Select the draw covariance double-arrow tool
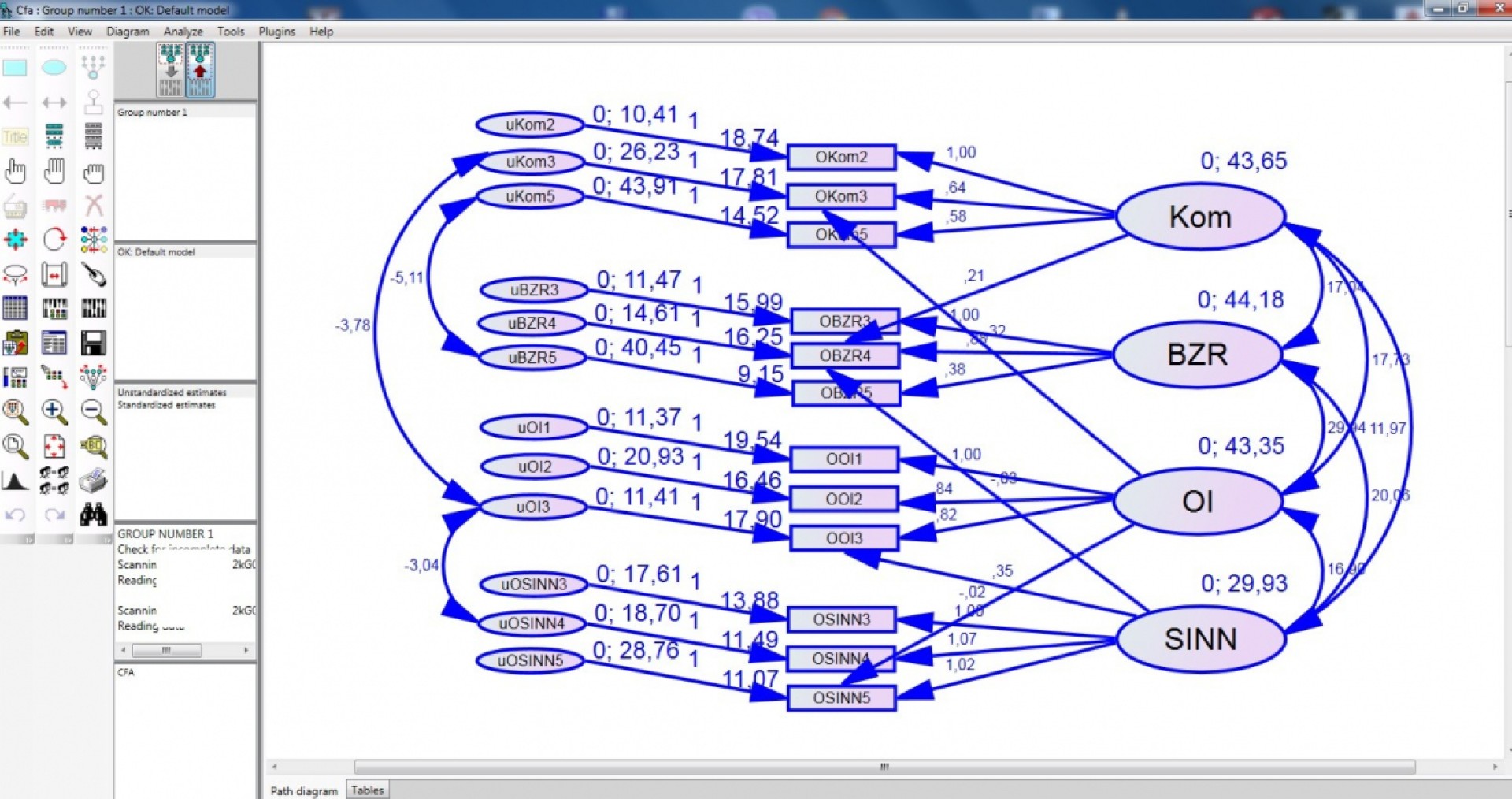This screenshot has height=799, width=1512. pyautogui.click(x=54, y=102)
